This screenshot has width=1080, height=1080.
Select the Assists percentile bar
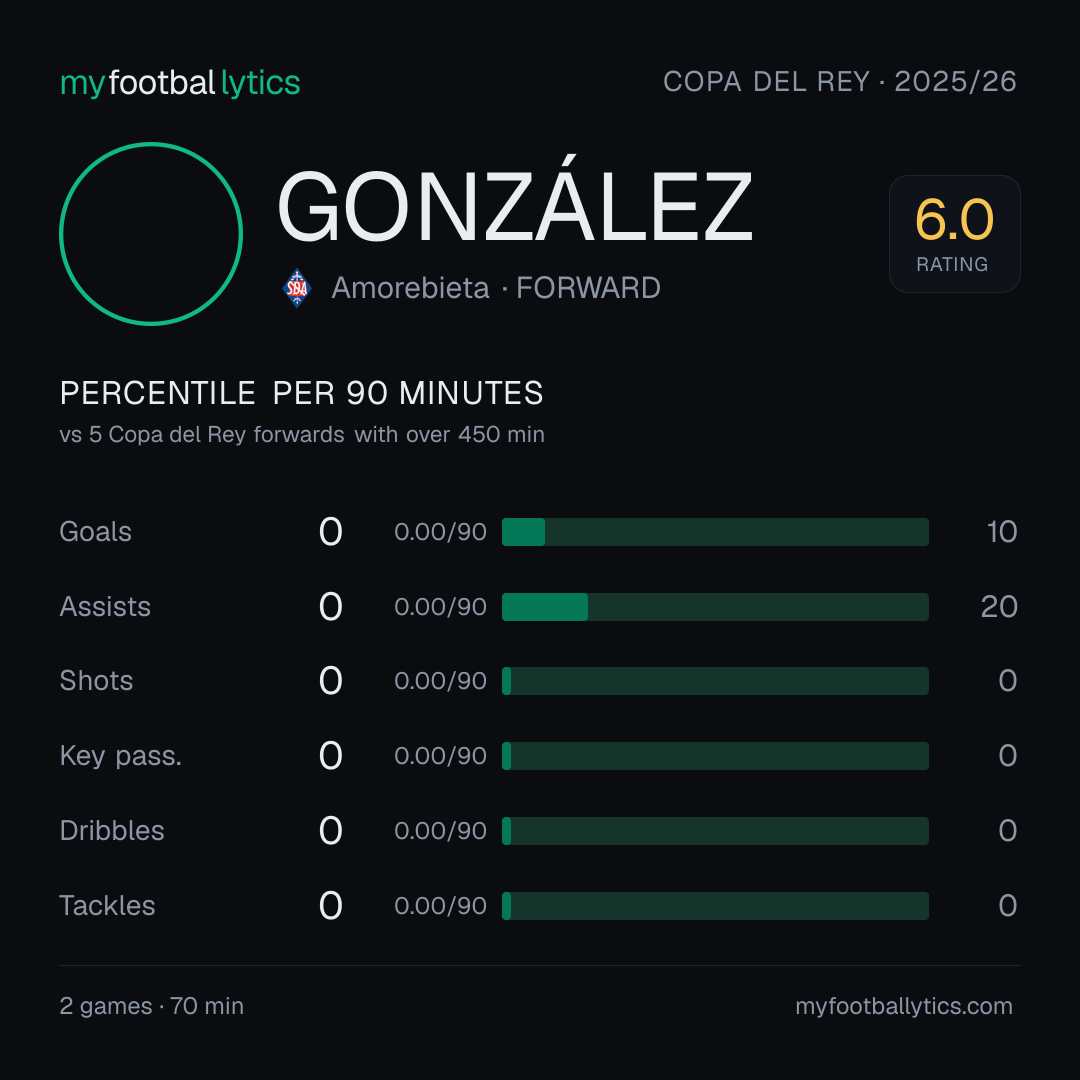715,607
